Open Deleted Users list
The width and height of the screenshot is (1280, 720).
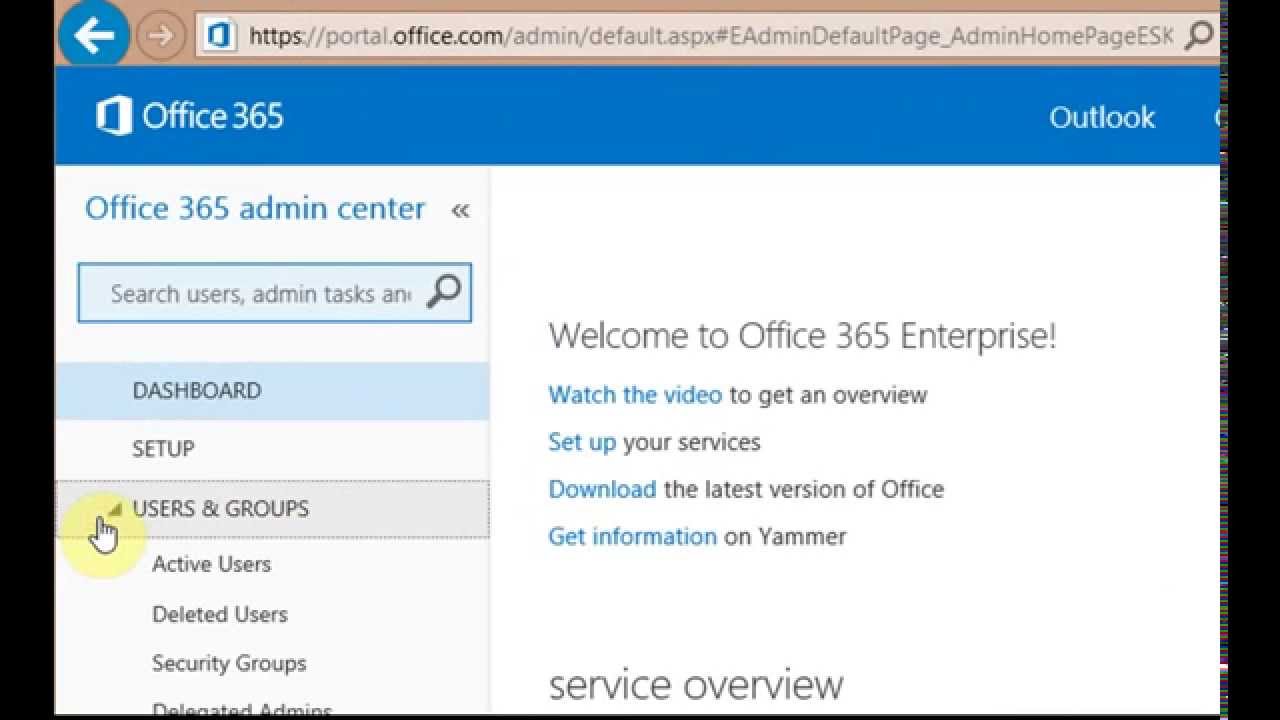219,614
